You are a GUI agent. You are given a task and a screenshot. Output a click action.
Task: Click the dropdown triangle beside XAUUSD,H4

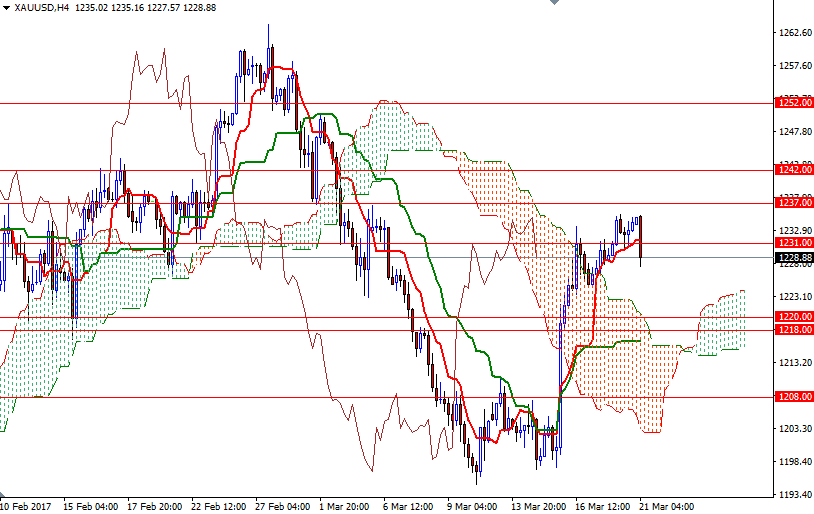tap(6, 8)
